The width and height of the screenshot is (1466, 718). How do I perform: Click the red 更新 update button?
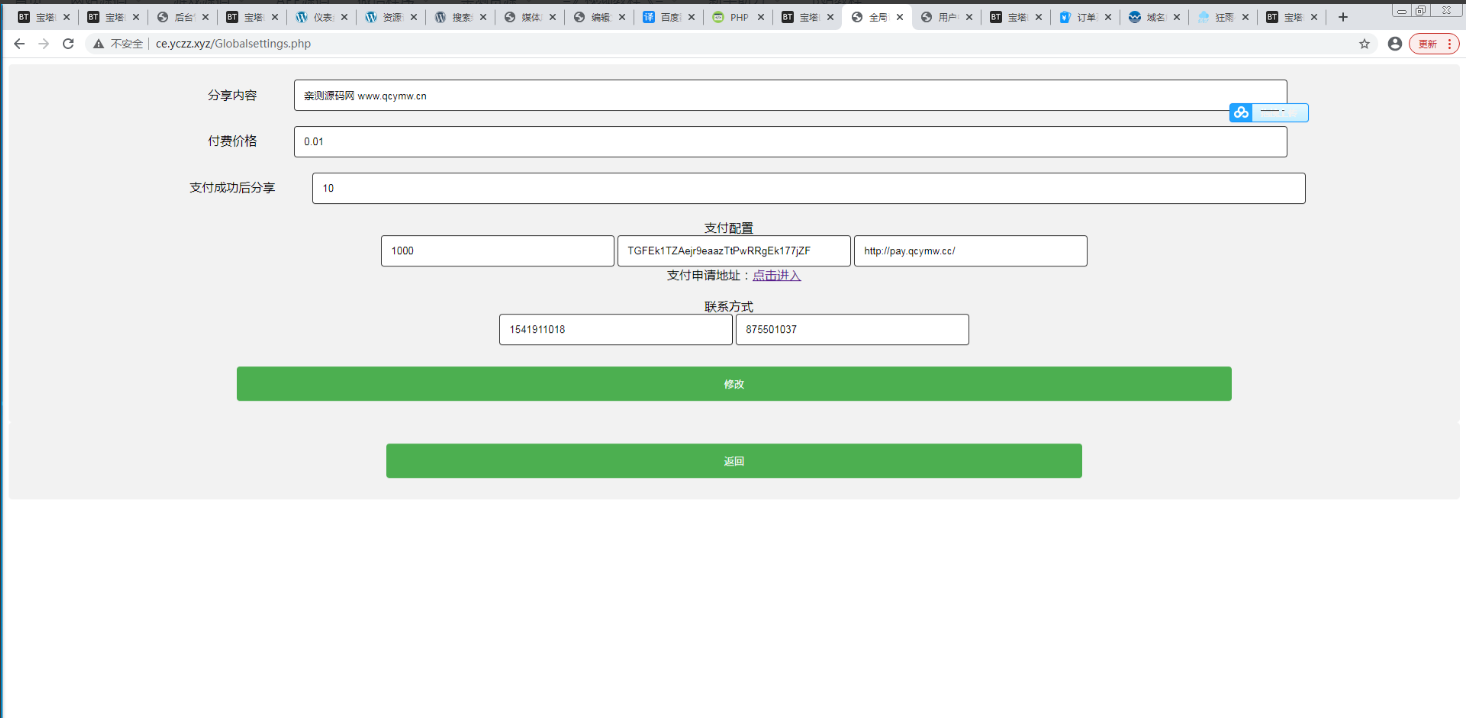tap(1433, 44)
